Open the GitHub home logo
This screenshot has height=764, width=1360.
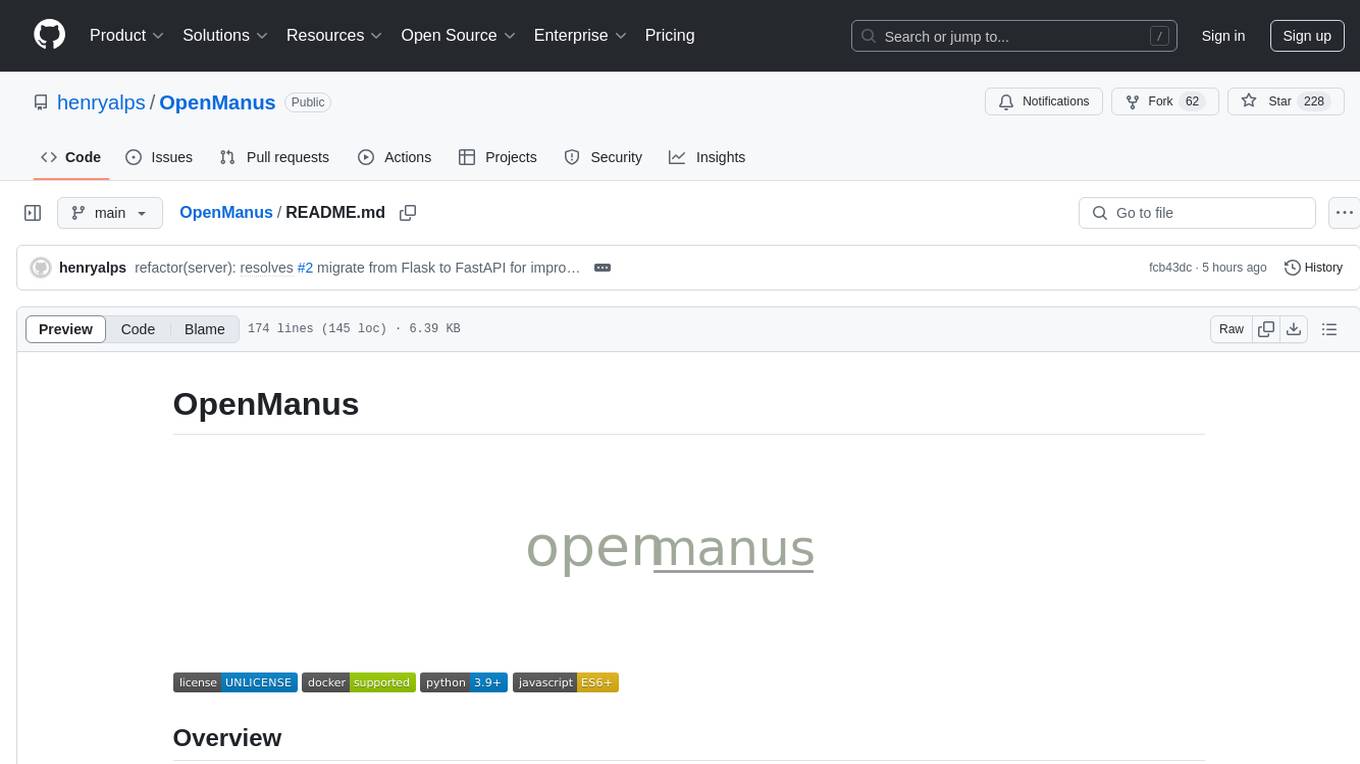[49, 35]
